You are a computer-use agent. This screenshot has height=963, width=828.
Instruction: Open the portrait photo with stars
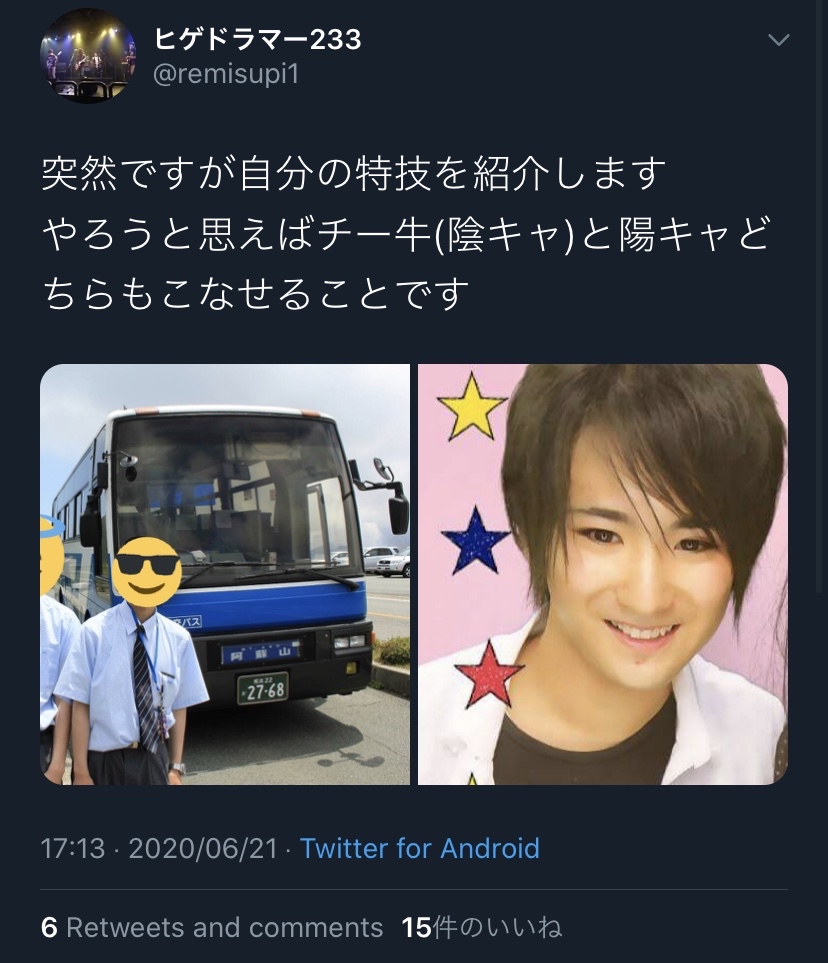pos(603,574)
